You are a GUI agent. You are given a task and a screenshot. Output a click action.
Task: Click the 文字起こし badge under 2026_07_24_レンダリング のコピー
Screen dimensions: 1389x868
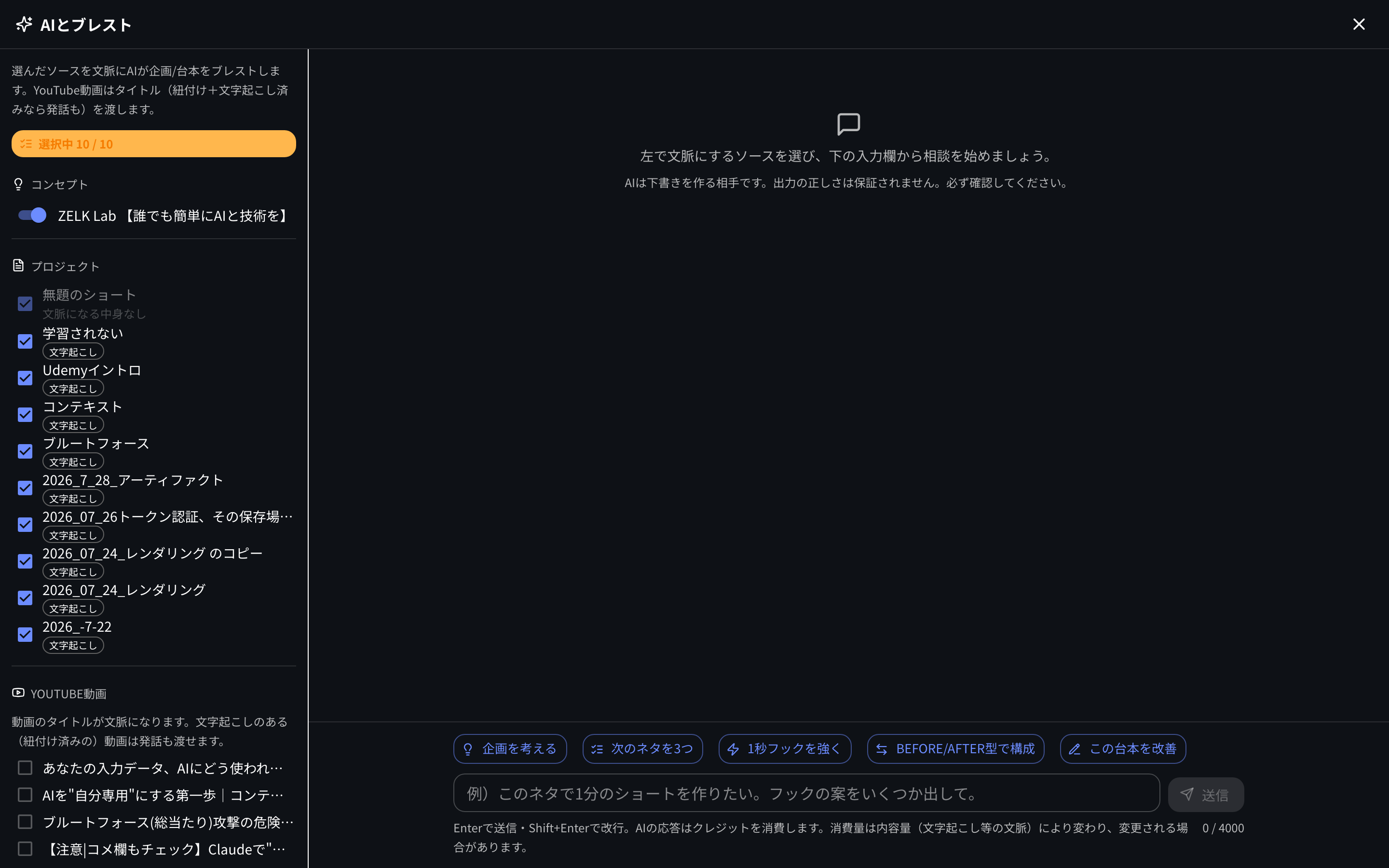(73, 572)
